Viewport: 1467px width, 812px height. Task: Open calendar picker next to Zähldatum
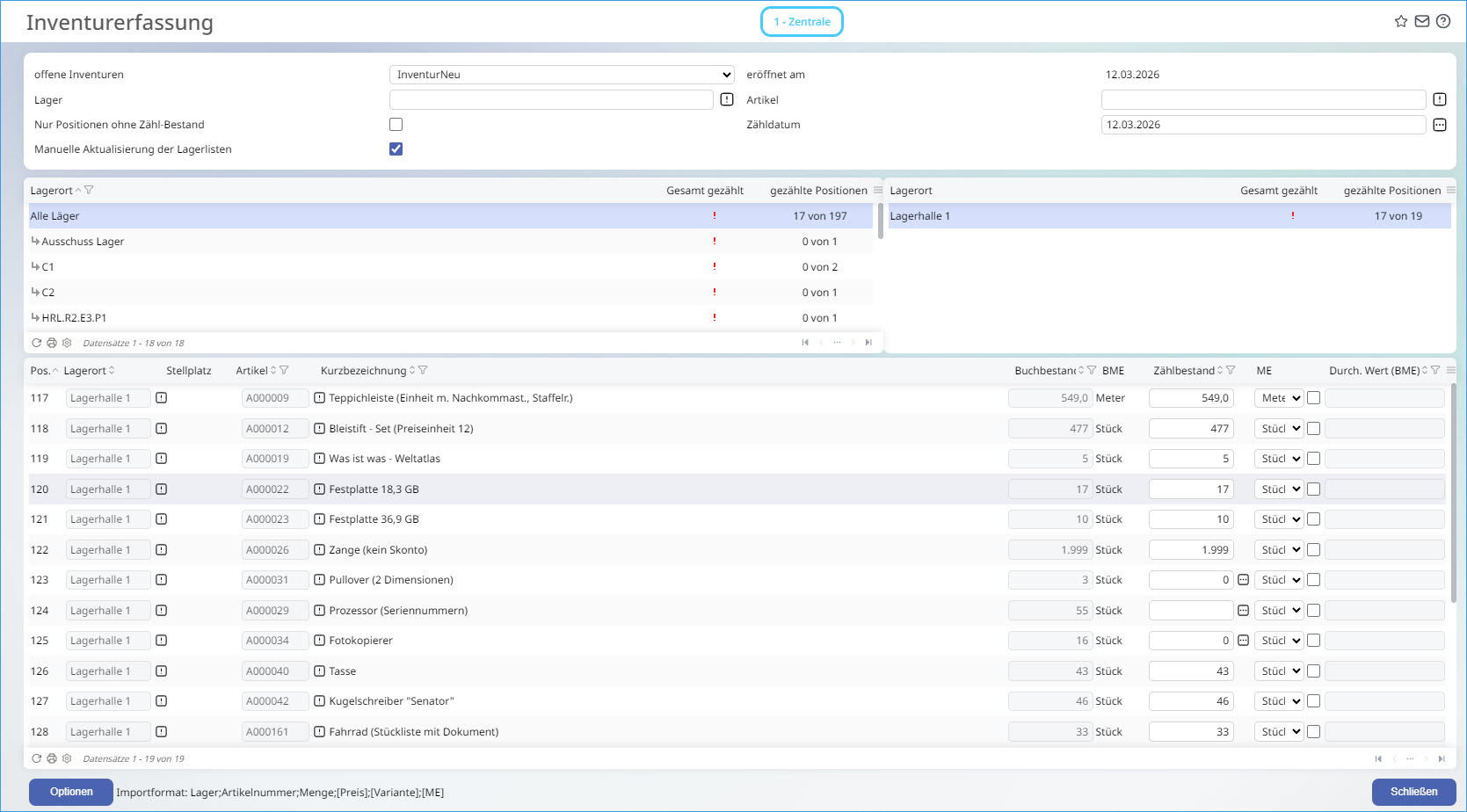[x=1439, y=125]
